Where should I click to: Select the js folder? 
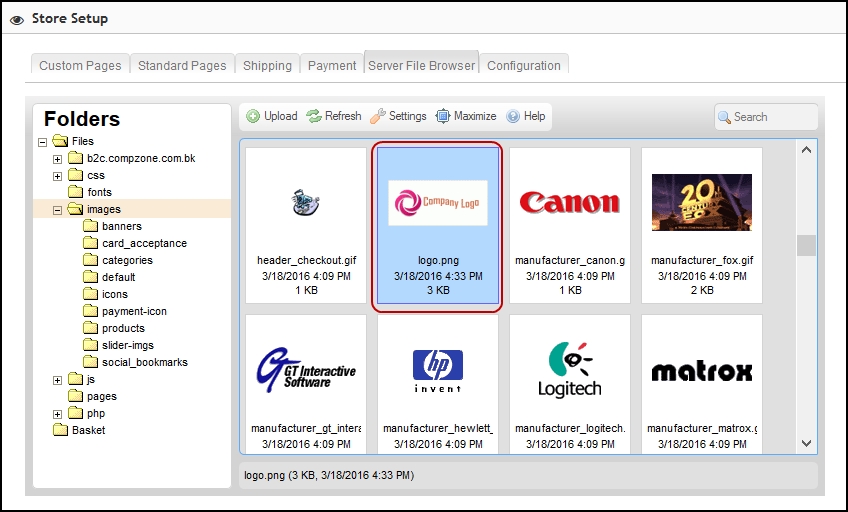pyautogui.click(x=82, y=380)
